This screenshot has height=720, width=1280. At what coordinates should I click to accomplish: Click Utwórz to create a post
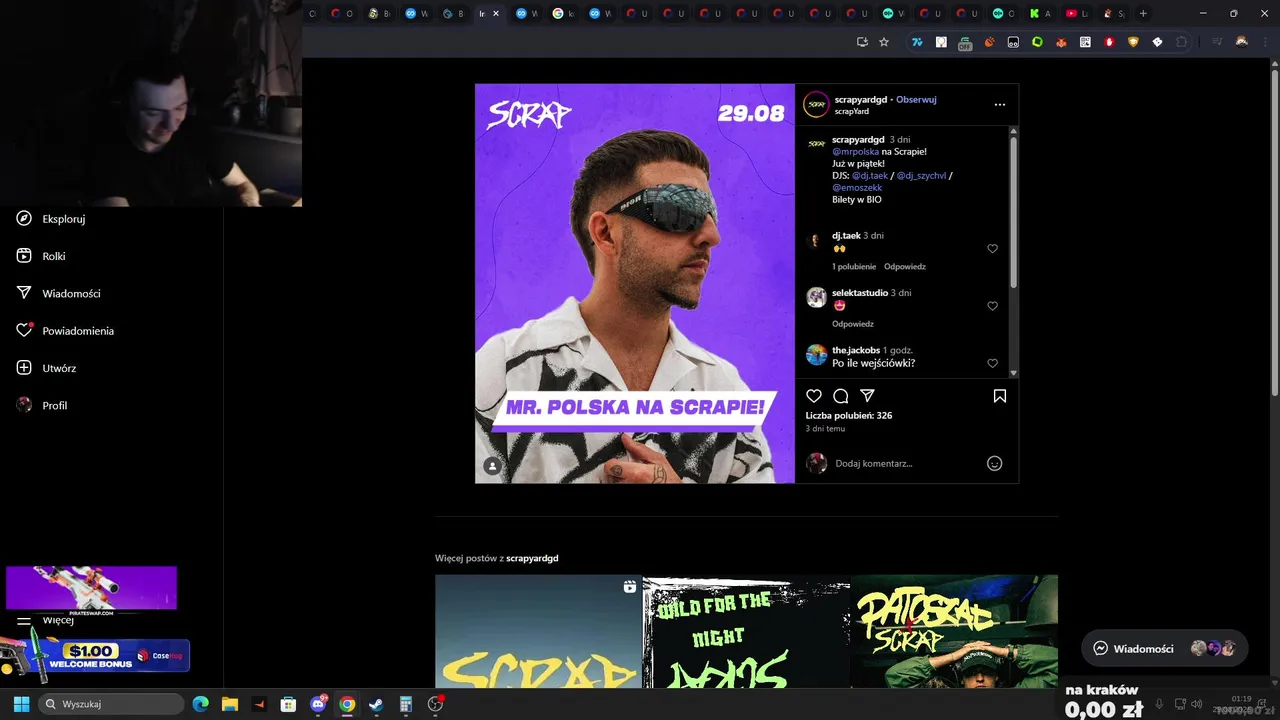pyautogui.click(x=46, y=368)
